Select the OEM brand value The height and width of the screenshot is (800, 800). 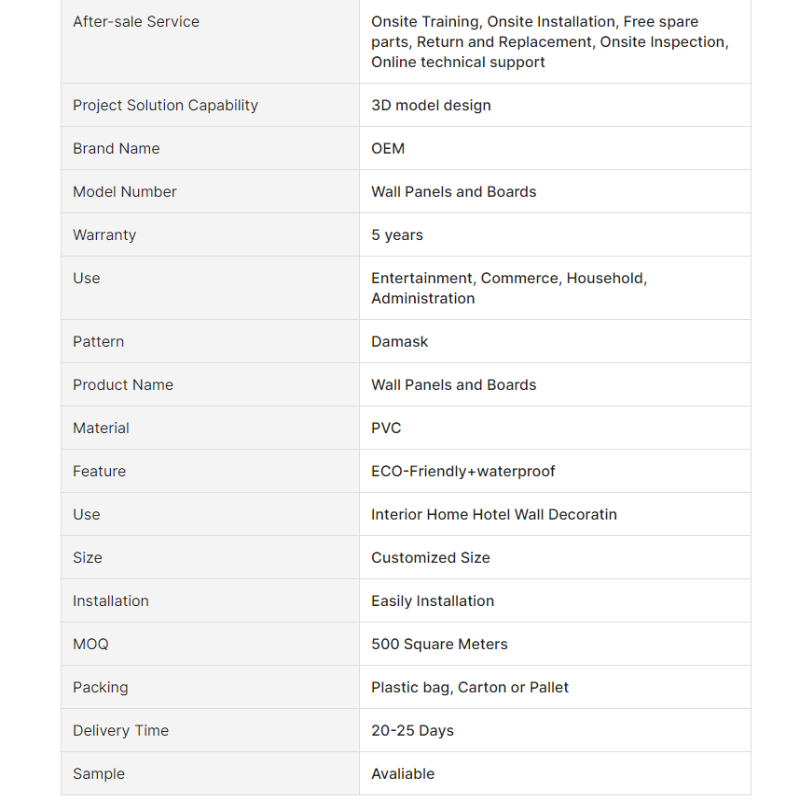pyautogui.click(x=388, y=148)
